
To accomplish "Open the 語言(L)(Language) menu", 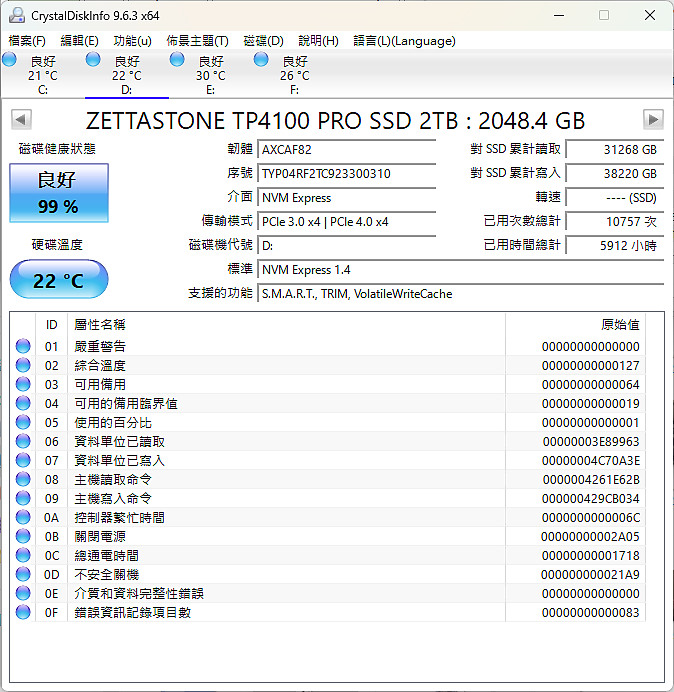I will 404,41.
